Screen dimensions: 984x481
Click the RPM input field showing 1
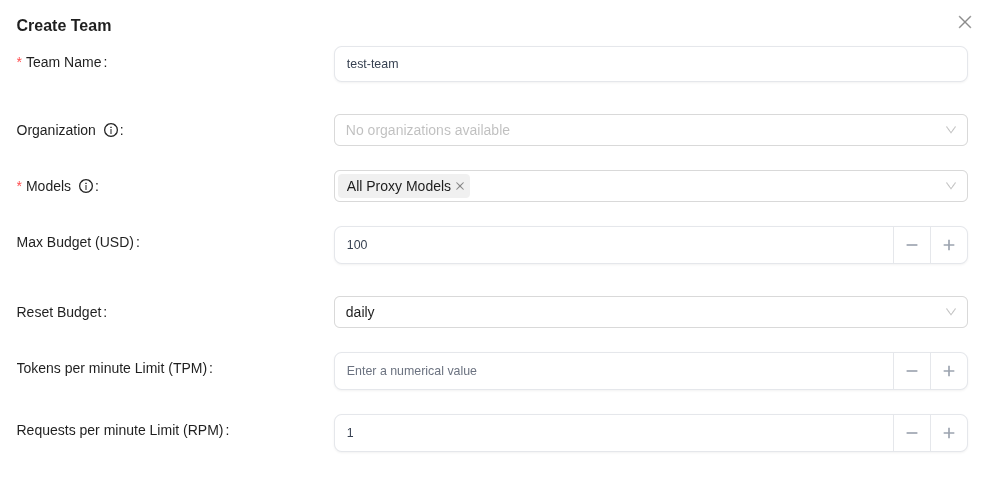pyautogui.click(x=614, y=433)
